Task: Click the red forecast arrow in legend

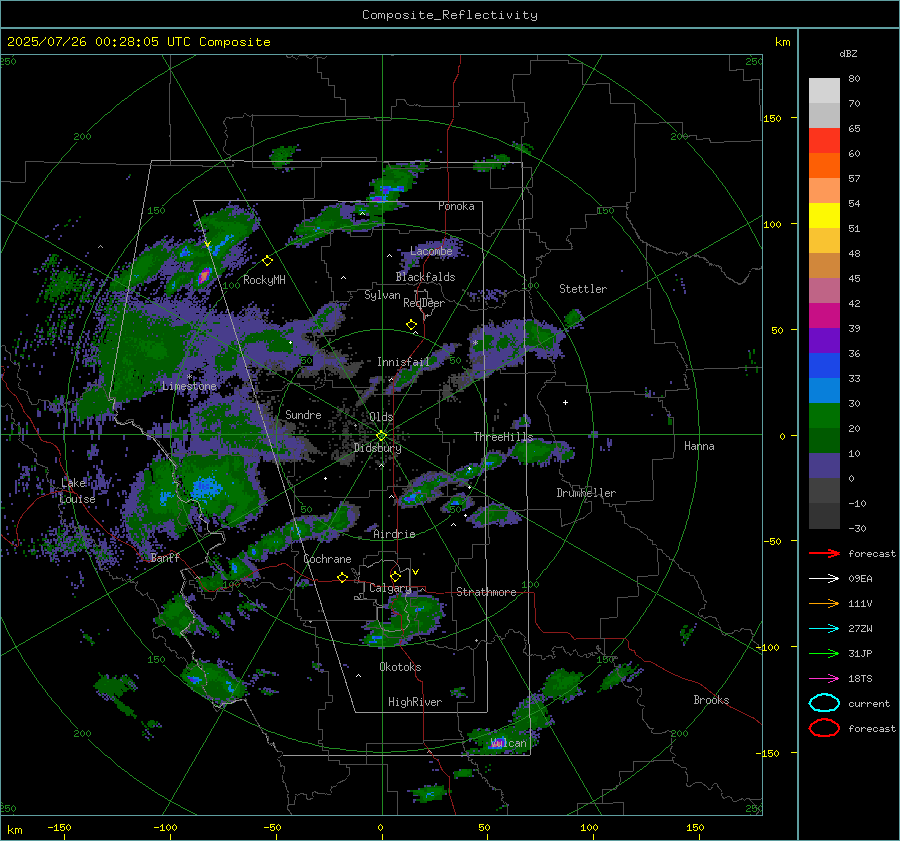Action: click(x=824, y=553)
